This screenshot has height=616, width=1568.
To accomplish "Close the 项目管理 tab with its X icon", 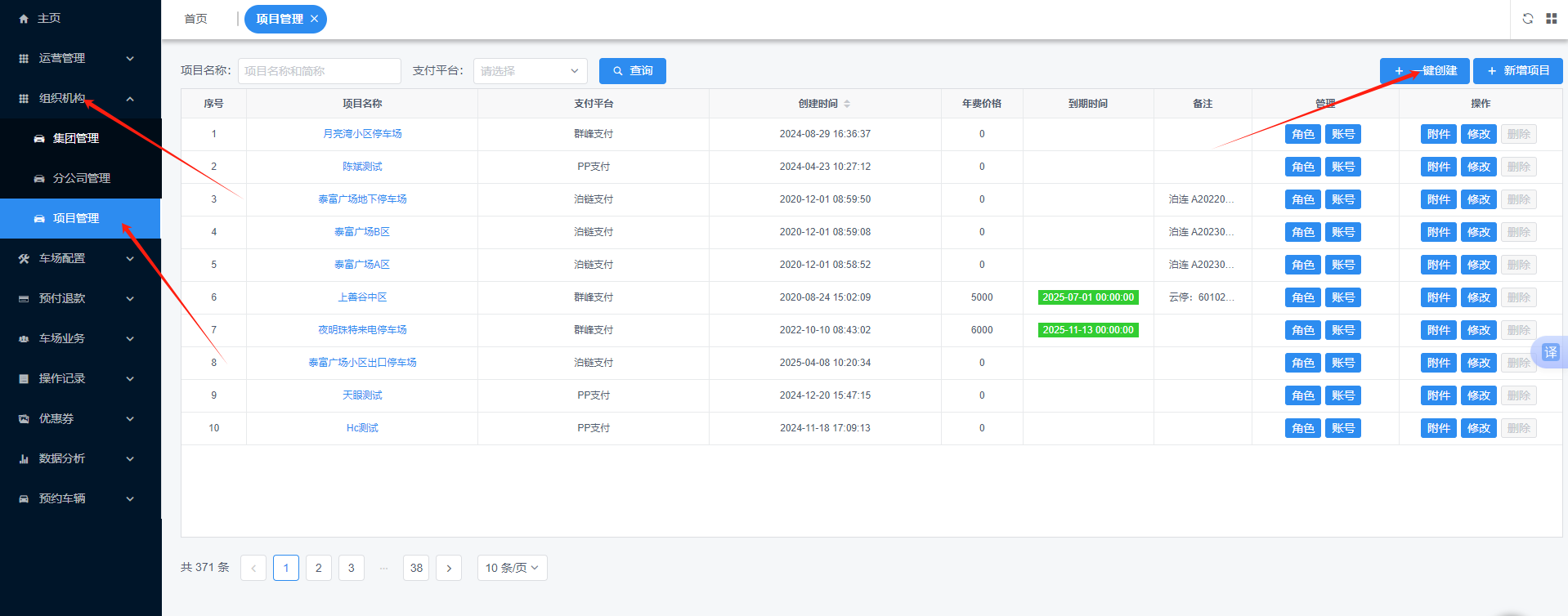I will [314, 19].
